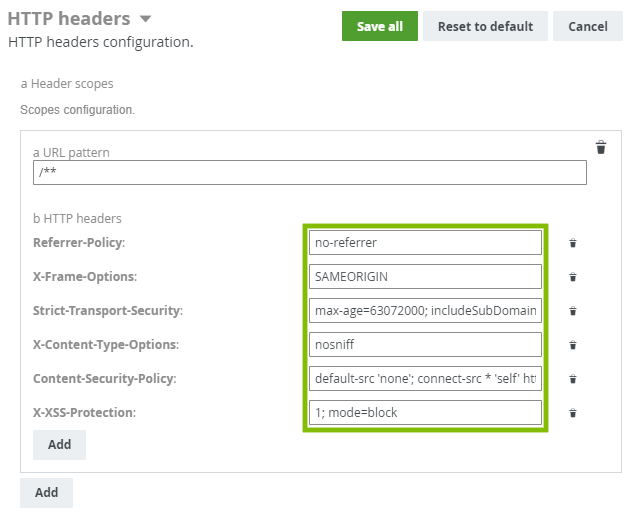
Task: Add a new header scope at bottom
Action: [46, 493]
